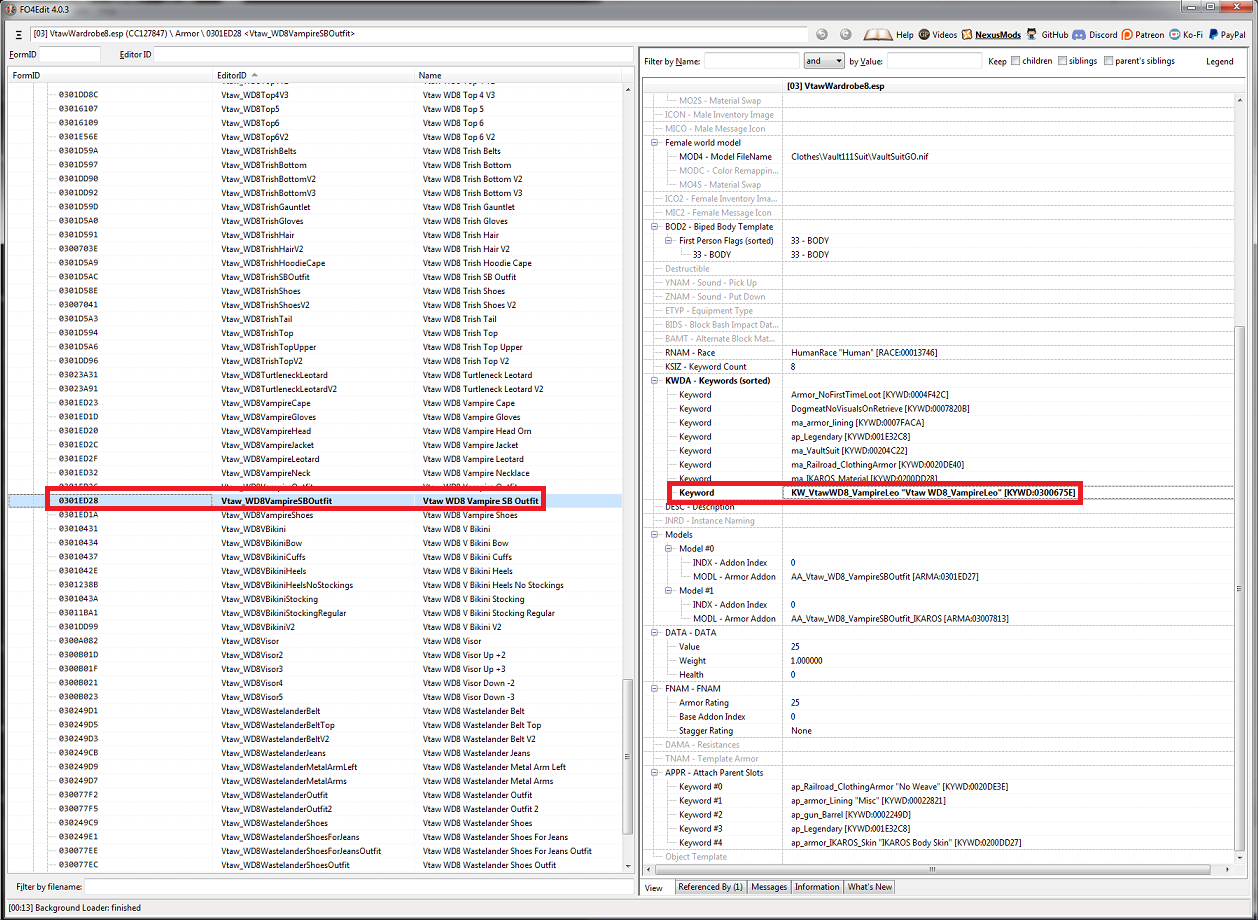The image size is (1258, 920).
Task: Collapse First Person Flags (sorted) node
Action: (671, 241)
